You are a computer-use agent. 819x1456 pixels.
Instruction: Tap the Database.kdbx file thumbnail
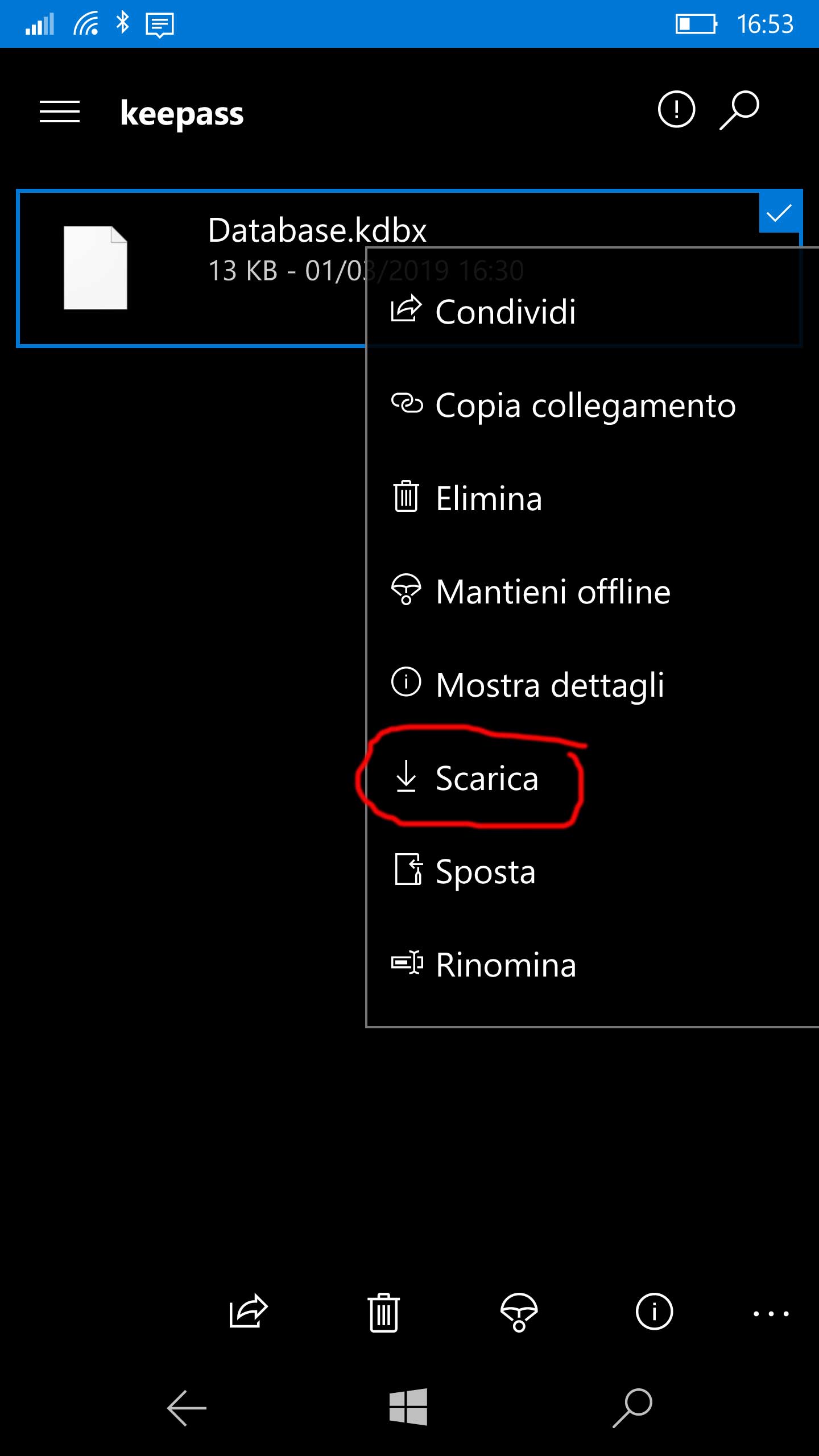tap(96, 268)
